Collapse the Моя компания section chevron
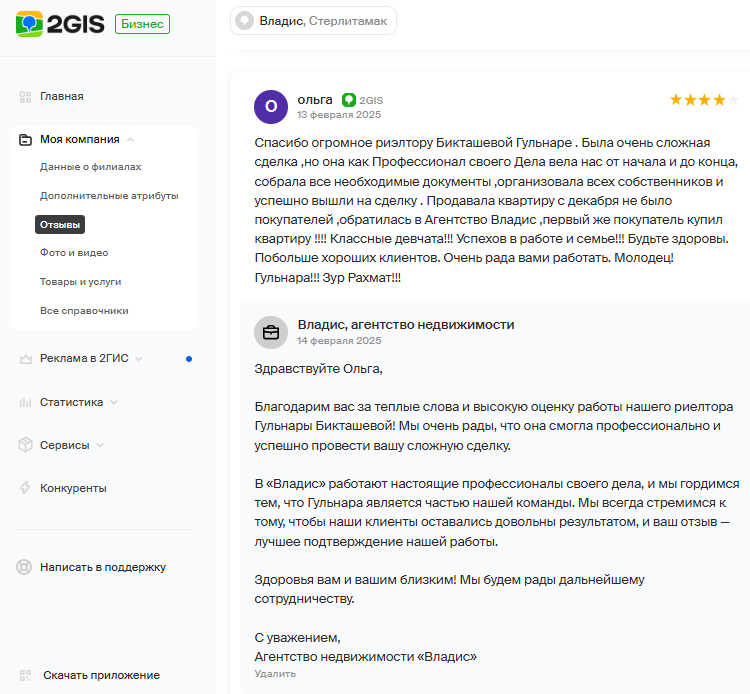This screenshot has height=694, width=750. pos(131,140)
